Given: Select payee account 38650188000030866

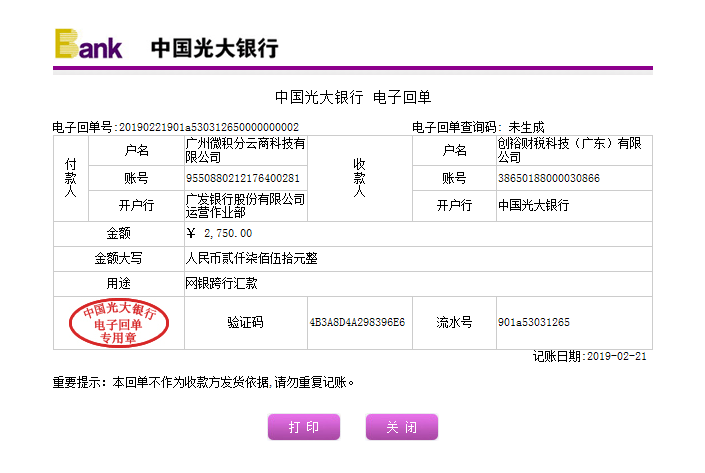Looking at the screenshot, I should click(549, 178).
